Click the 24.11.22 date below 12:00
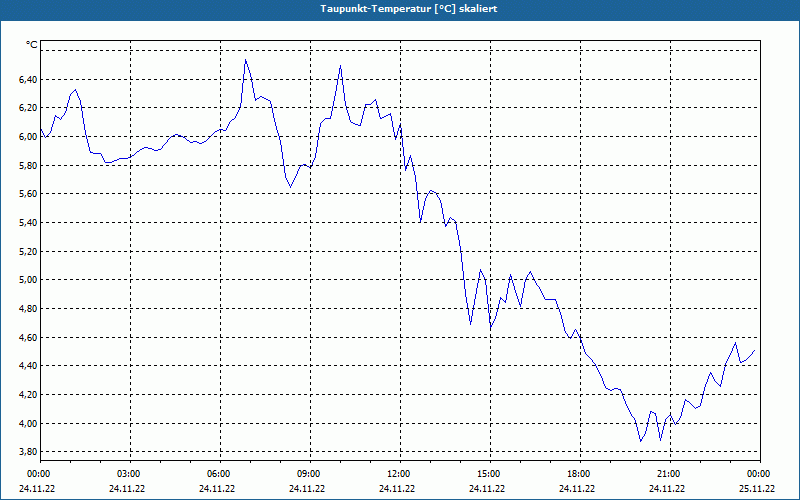Image resolution: width=800 pixels, height=500 pixels. 397,488
